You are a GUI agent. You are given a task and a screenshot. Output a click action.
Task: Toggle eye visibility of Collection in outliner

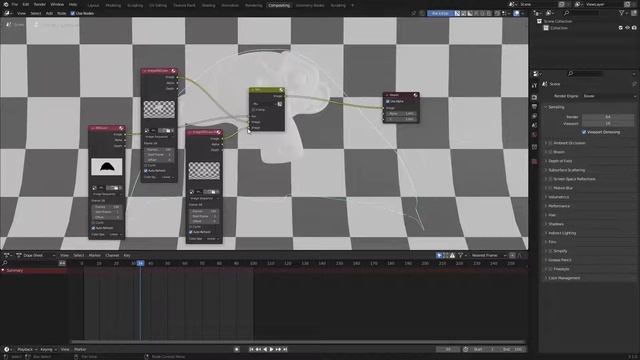click(x=627, y=28)
